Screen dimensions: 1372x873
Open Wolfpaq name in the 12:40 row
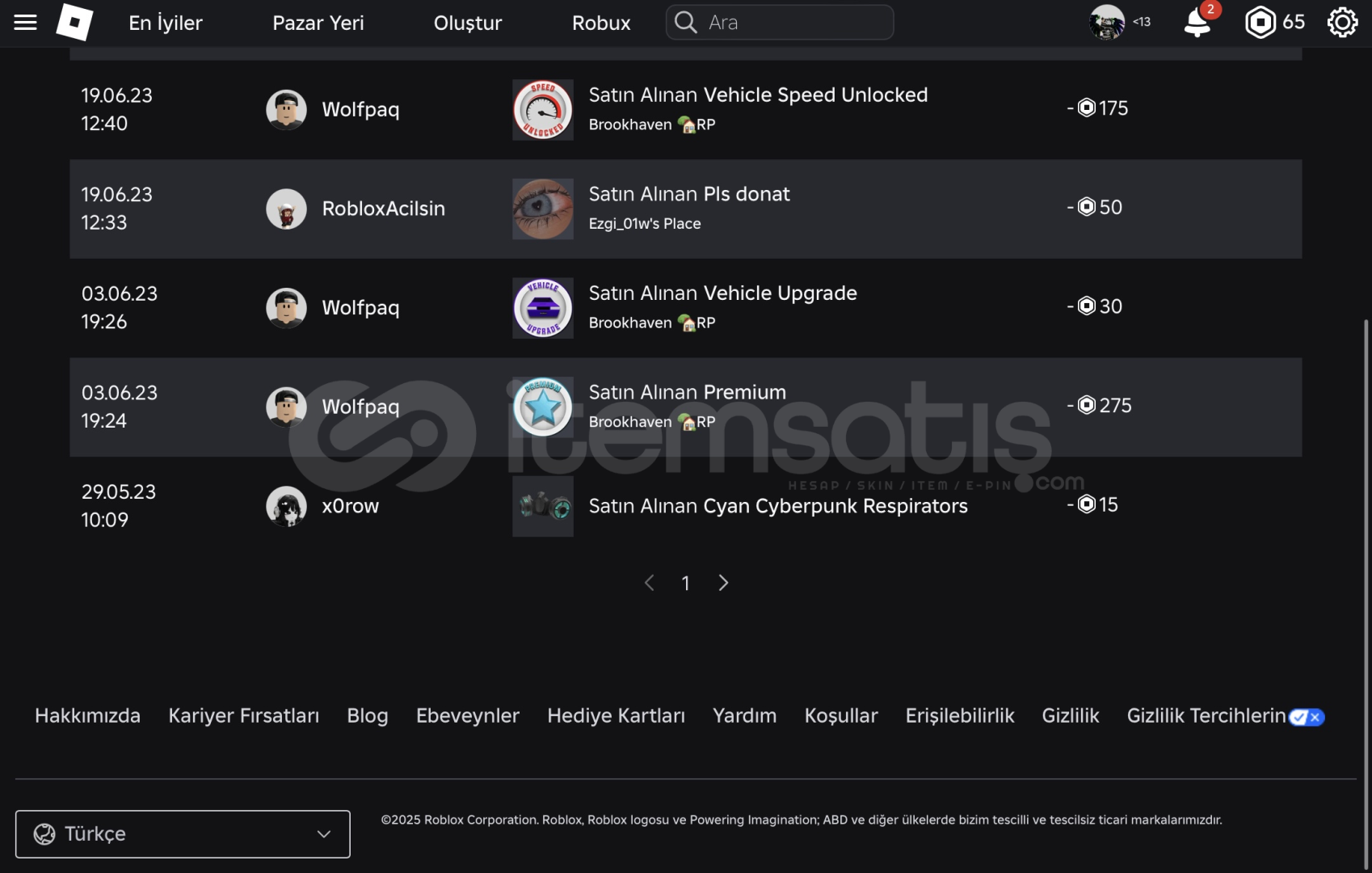tap(360, 109)
